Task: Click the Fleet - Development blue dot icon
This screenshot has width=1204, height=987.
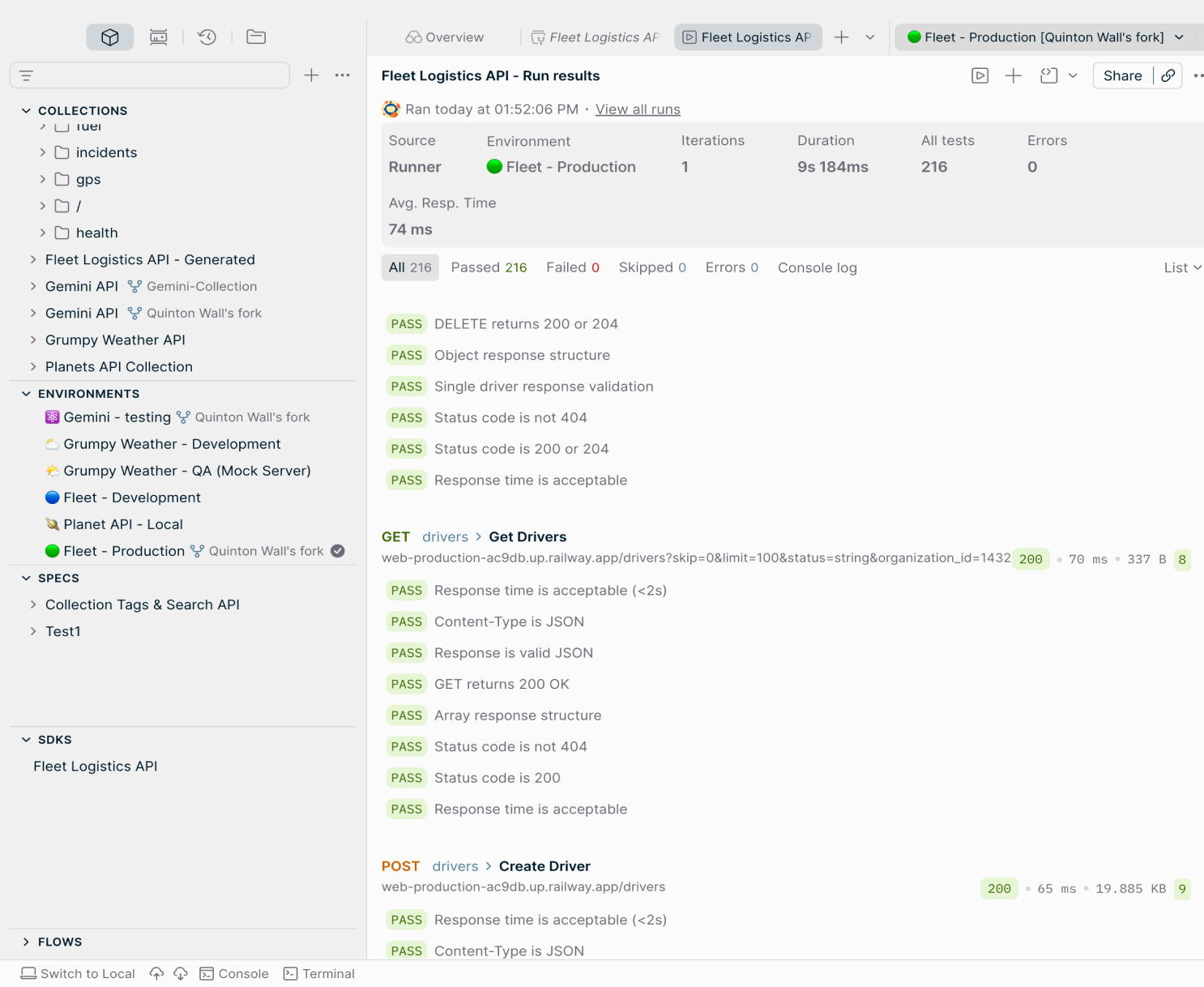Action: coord(53,497)
